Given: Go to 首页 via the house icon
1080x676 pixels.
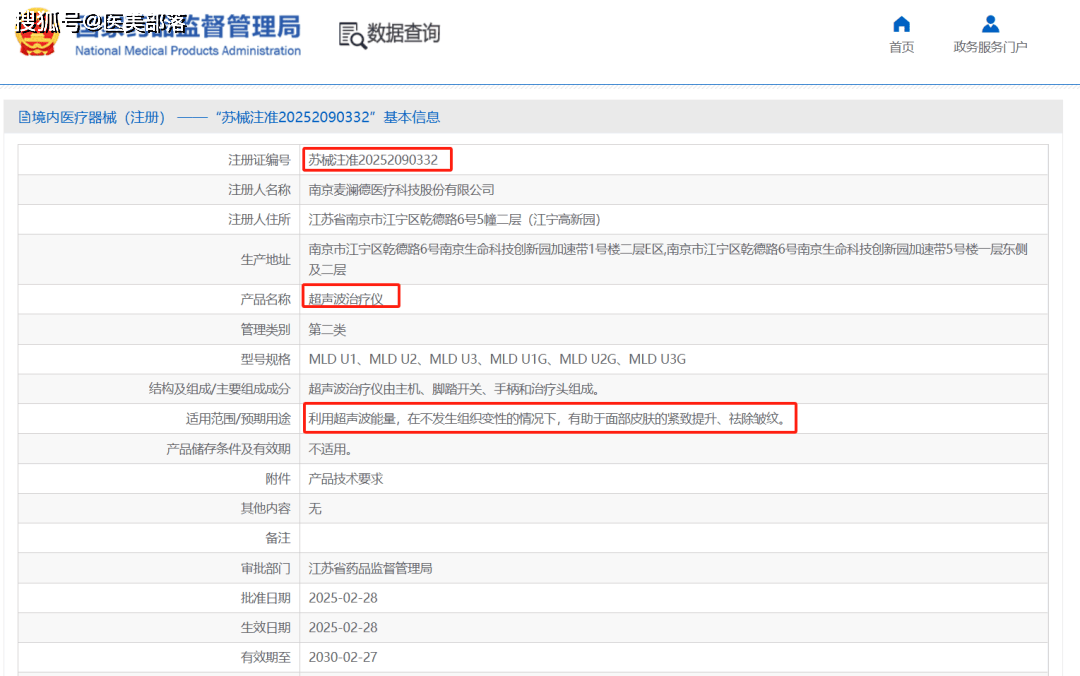Looking at the screenshot, I should click(901, 24).
